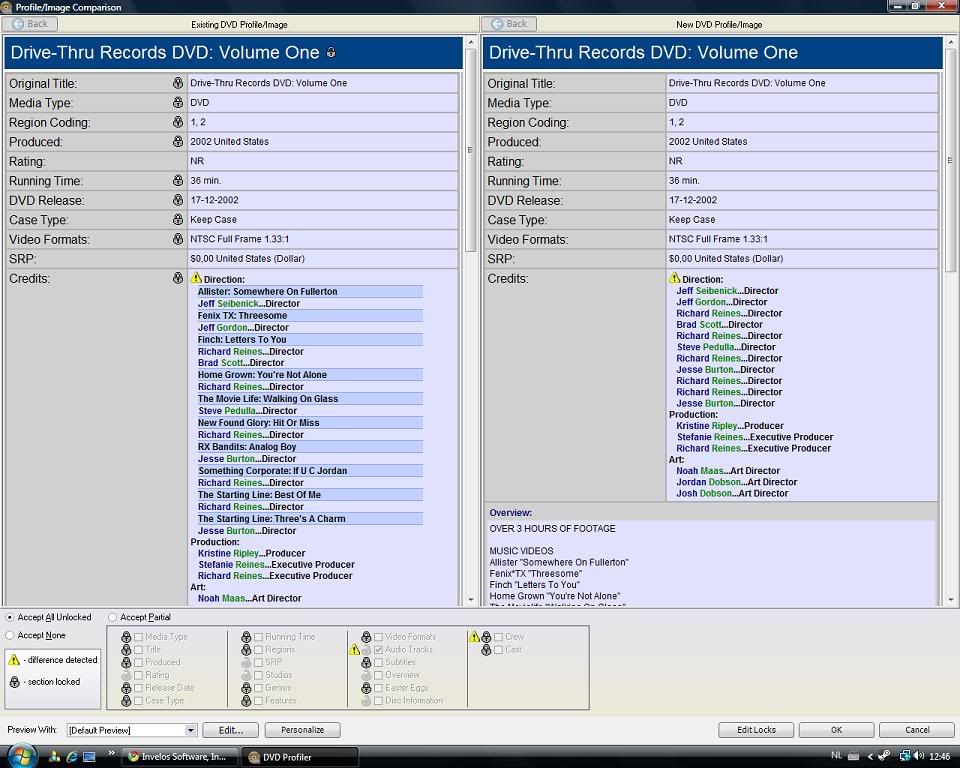Click the lock icon on Region Coding row
960x768 pixels.
pyautogui.click(x=178, y=122)
